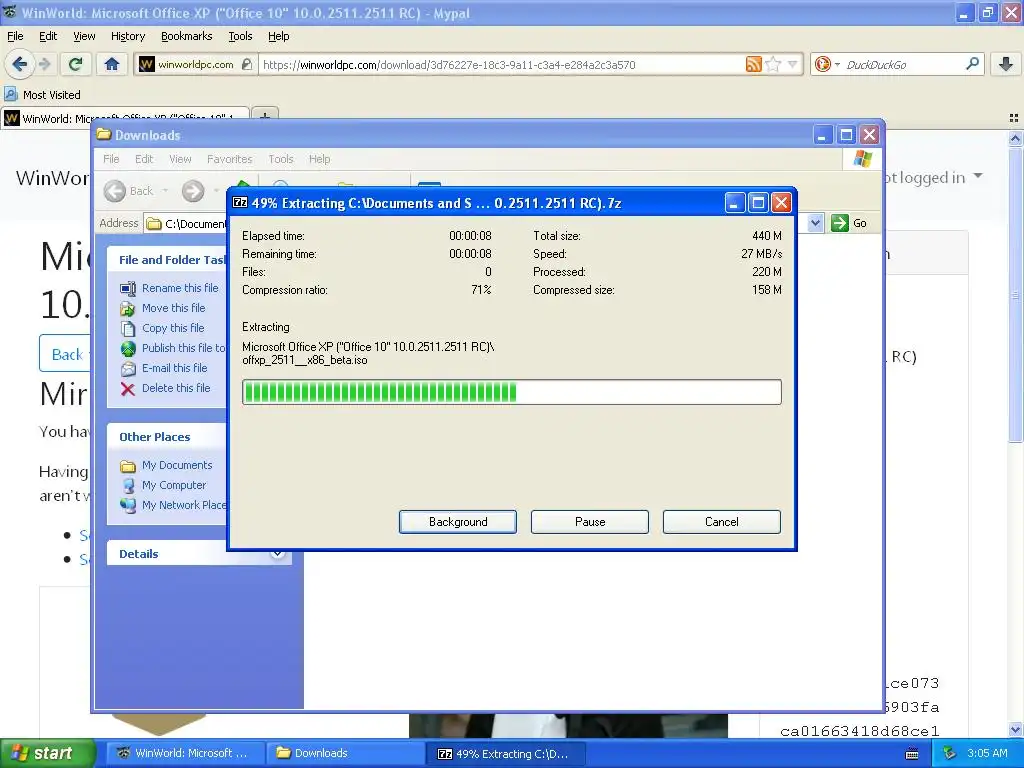The image size is (1024, 768).
Task: Open the browser downloads arrow button
Action: click(1006, 64)
